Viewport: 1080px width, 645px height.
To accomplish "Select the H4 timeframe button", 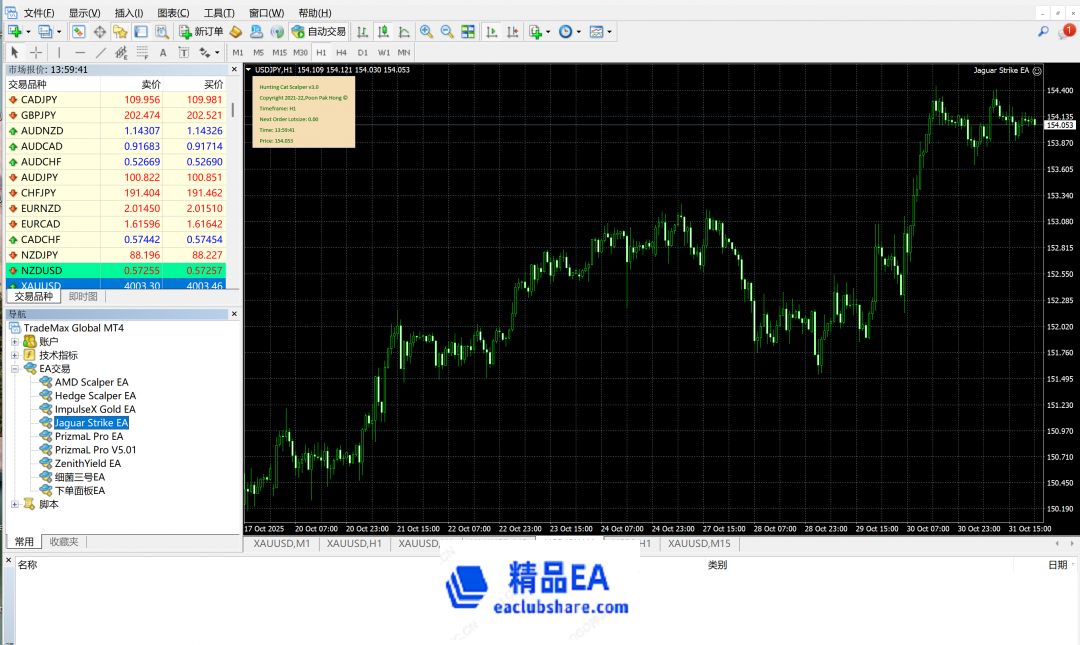I will click(x=342, y=52).
